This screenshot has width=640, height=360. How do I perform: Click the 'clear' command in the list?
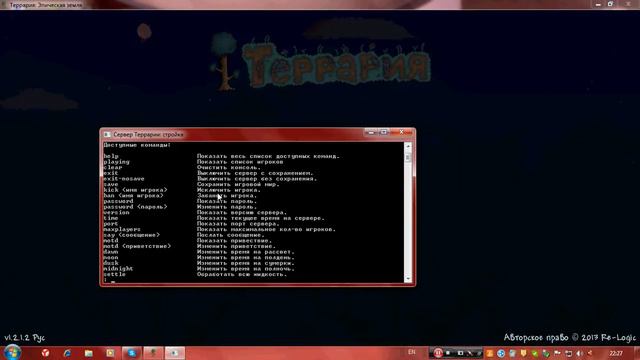(x=113, y=168)
